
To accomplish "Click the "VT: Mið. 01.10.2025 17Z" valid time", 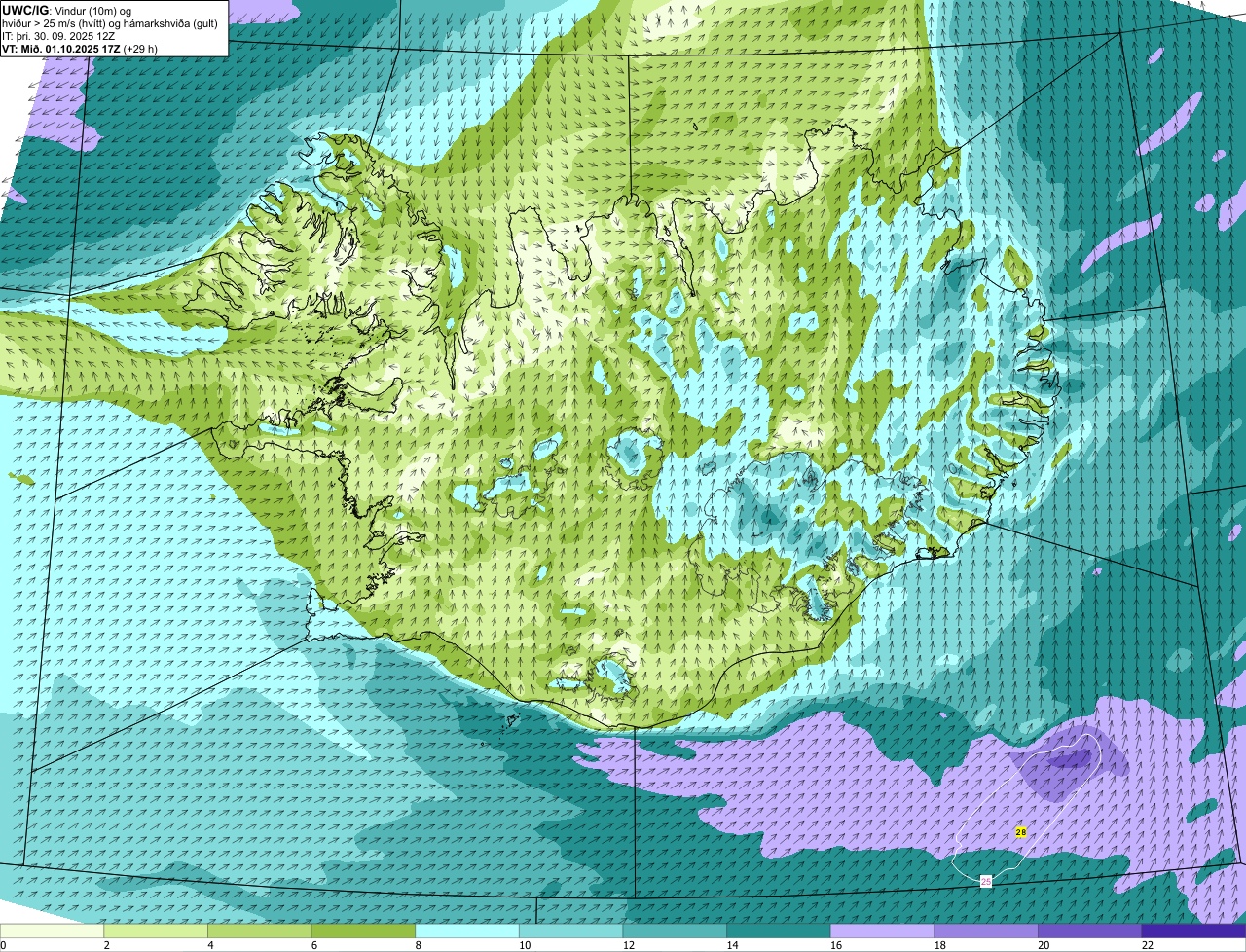I will tap(60, 48).
